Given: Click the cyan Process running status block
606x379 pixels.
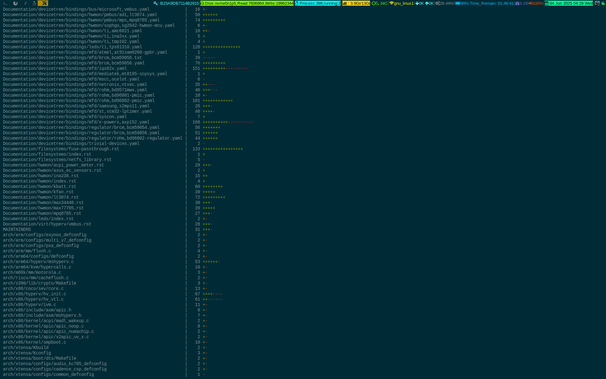Looking at the screenshot, I should pos(318,3).
